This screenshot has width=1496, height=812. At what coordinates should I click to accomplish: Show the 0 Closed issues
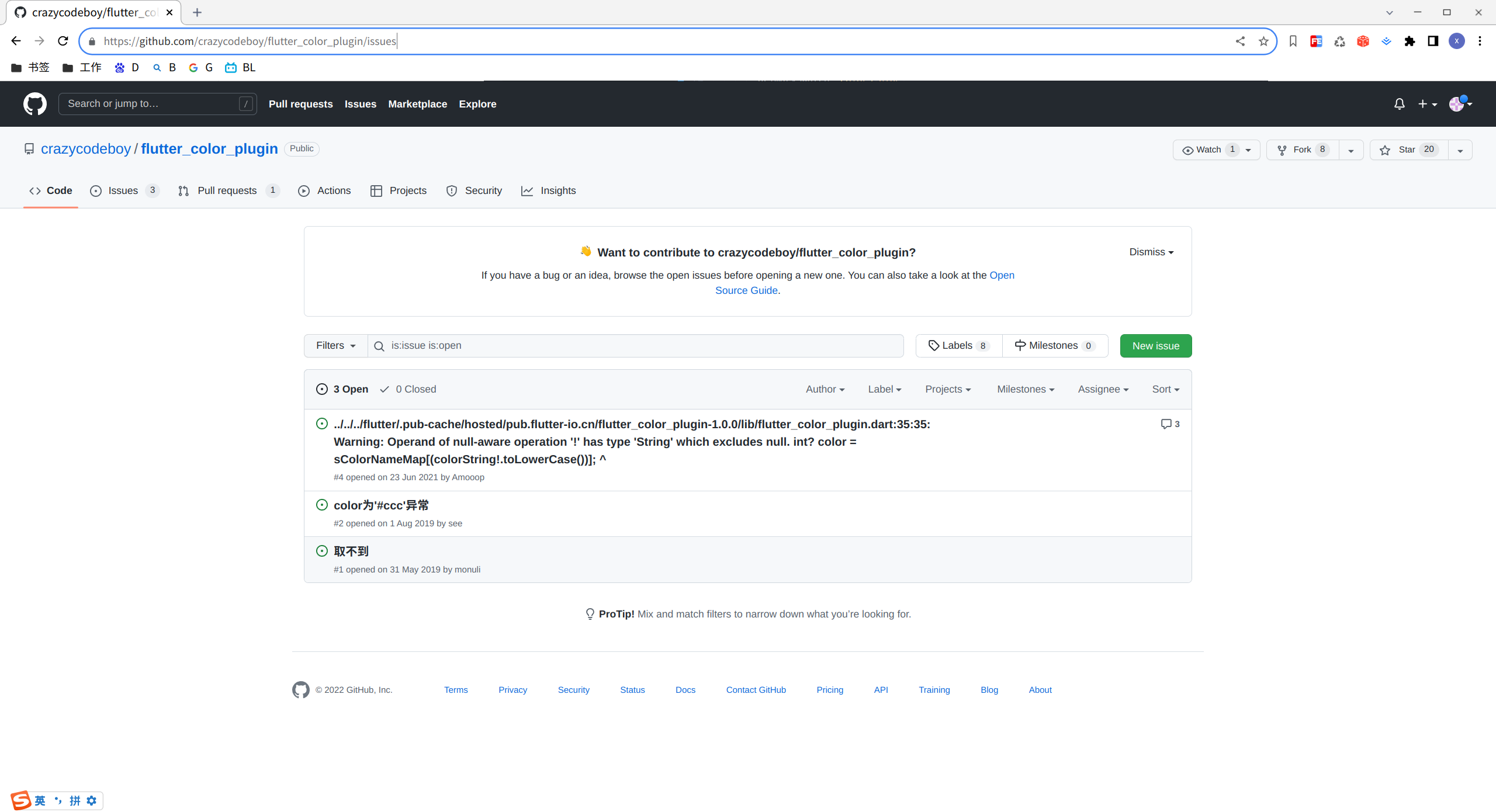[408, 389]
